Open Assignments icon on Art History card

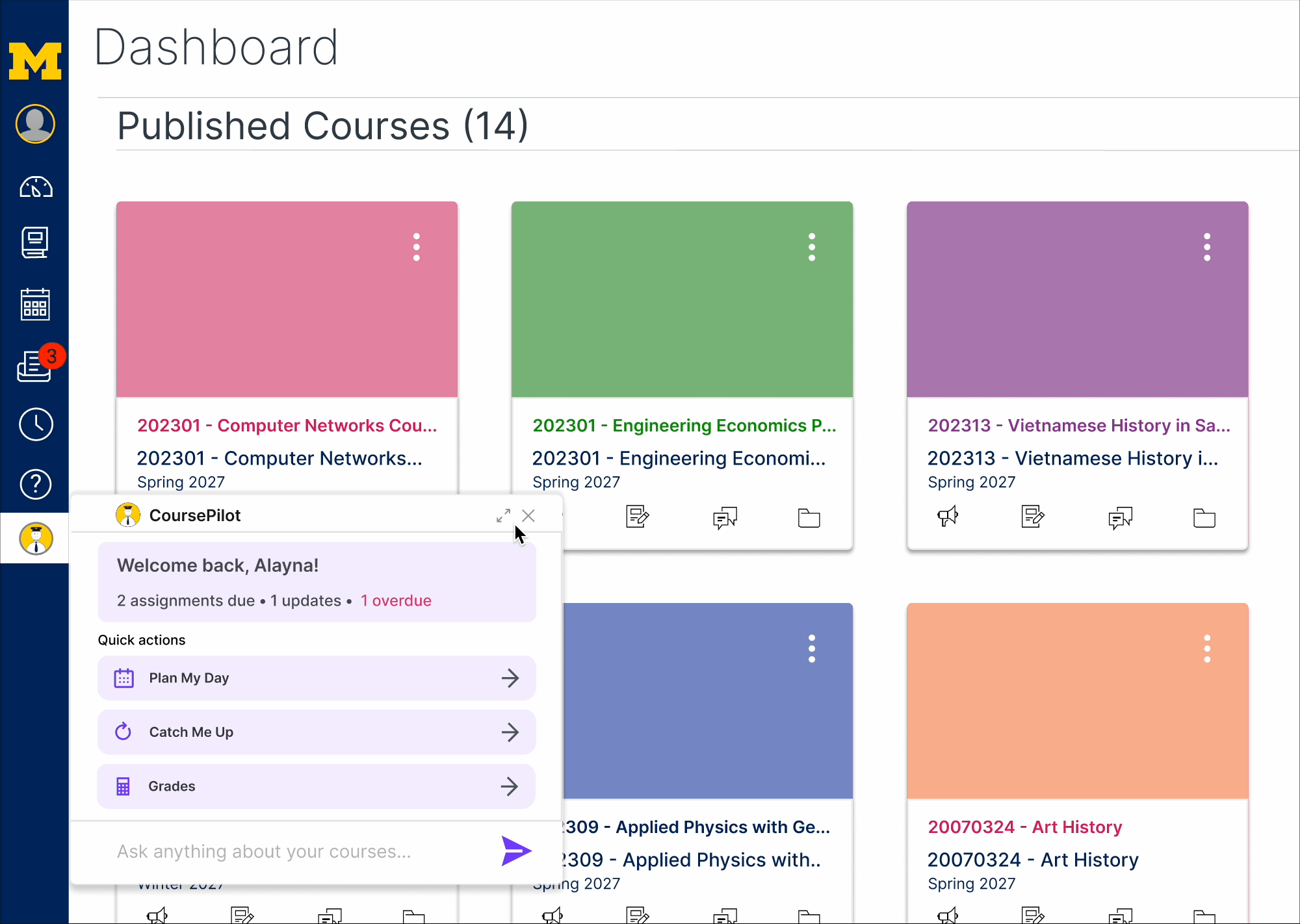1033,916
